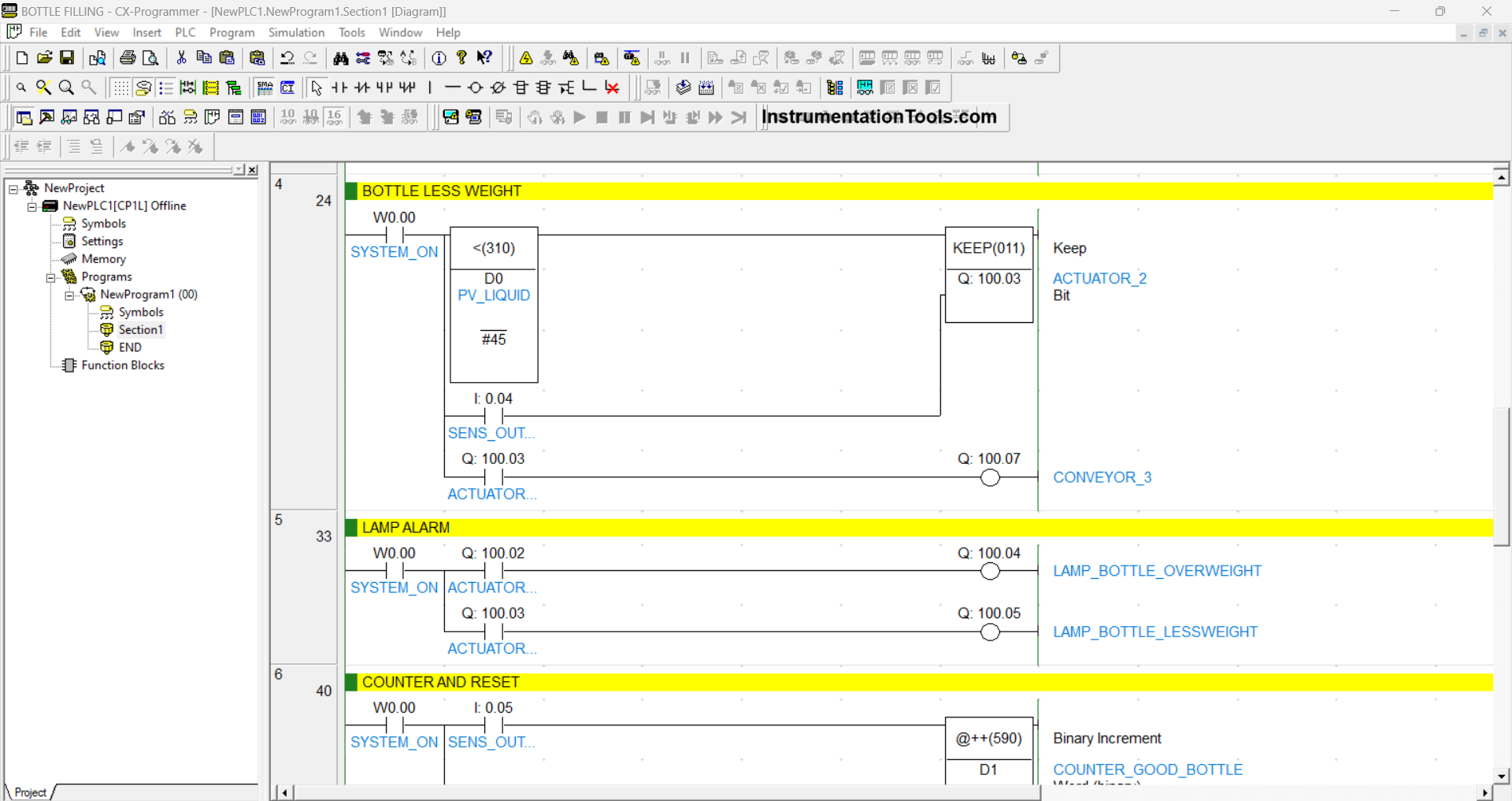Cut selection with the scissors icon

click(x=181, y=57)
